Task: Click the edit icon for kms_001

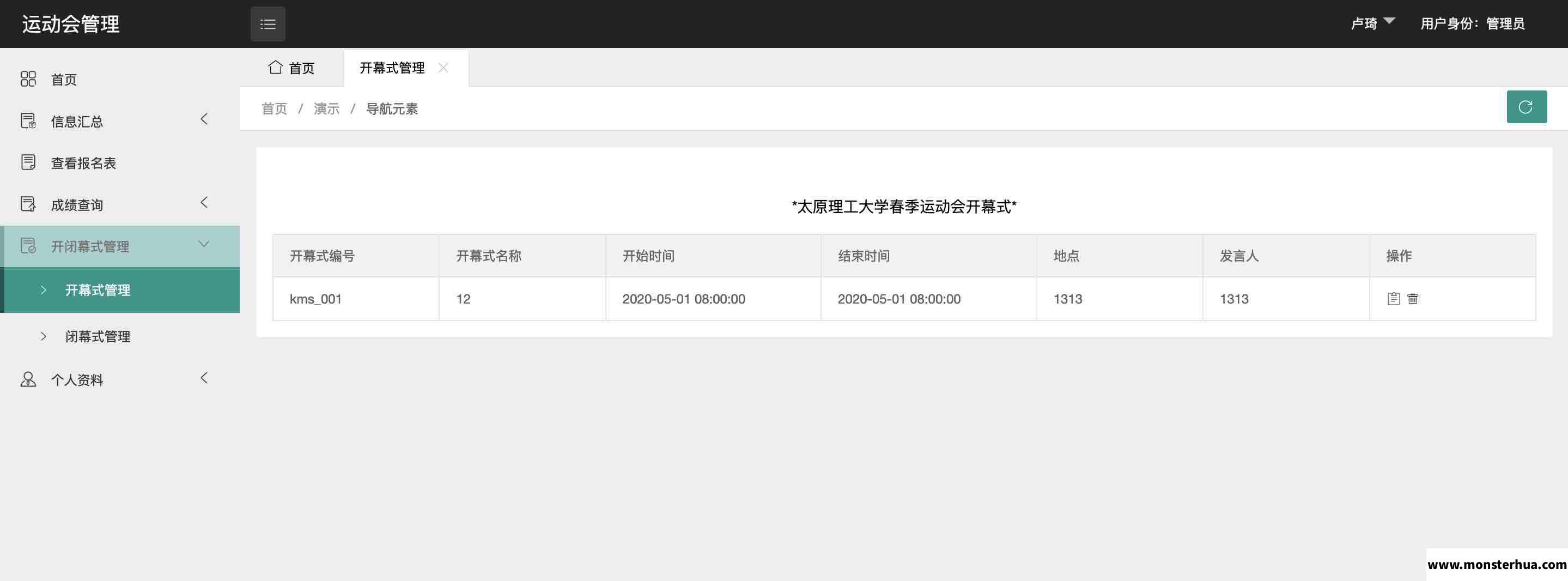Action: tap(1394, 299)
